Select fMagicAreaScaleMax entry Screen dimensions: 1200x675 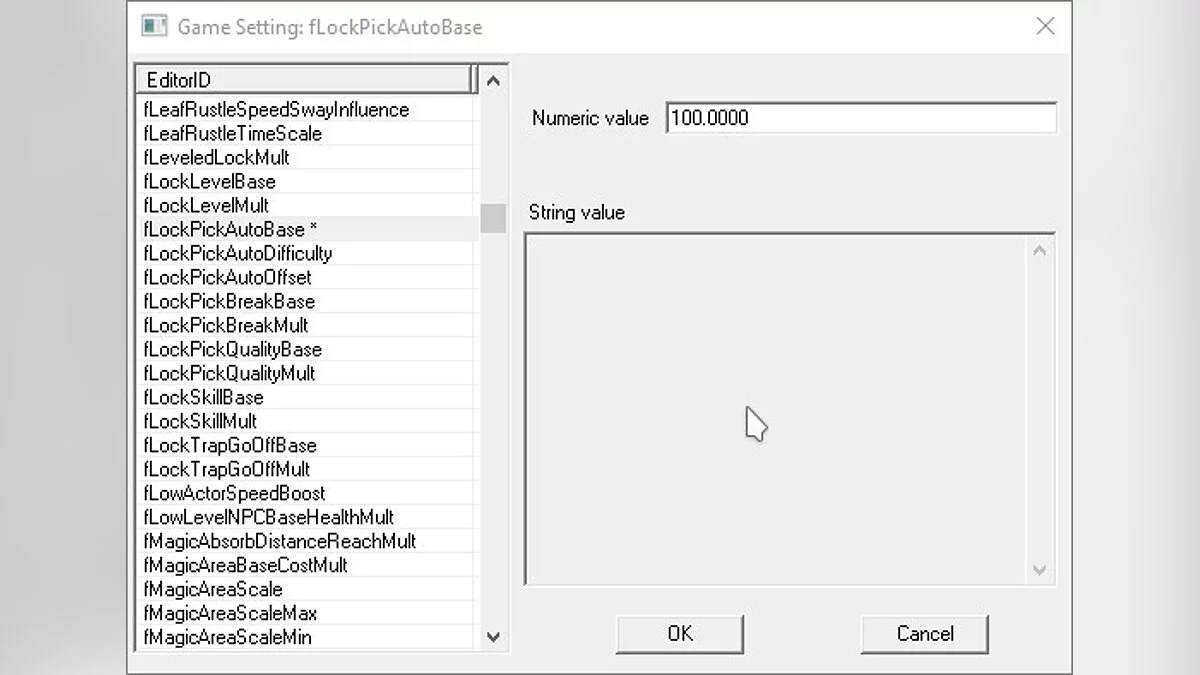230,613
